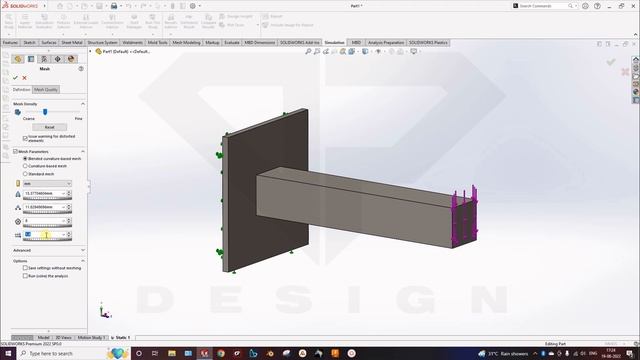Viewport: 640px width, 360px height.
Task: Cancel the Mesh panel with red X
Action: point(24,78)
